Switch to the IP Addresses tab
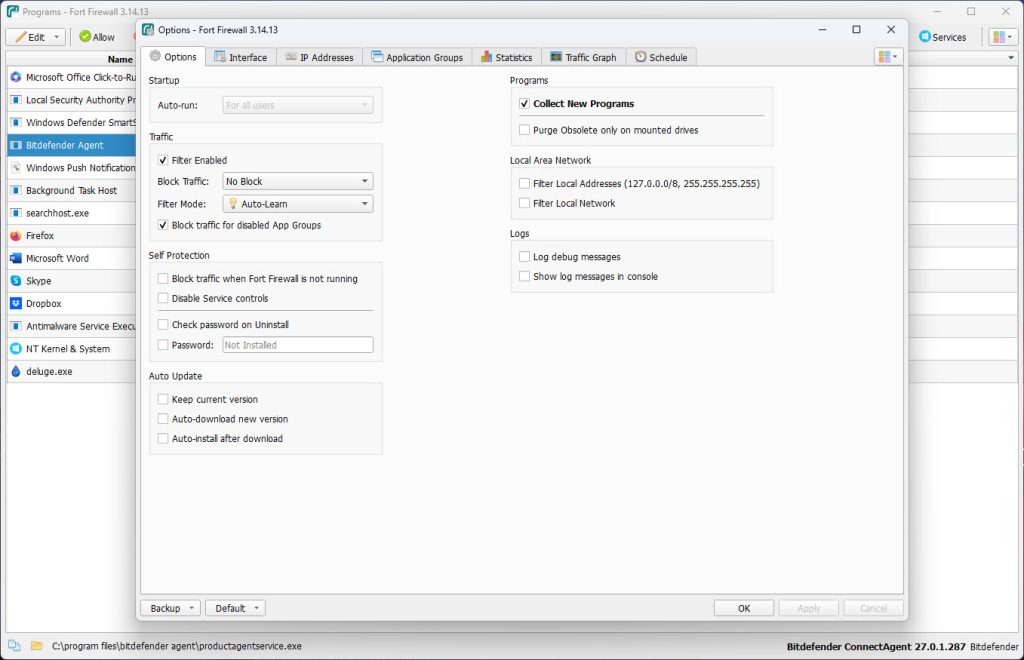This screenshot has width=1024, height=660. point(320,57)
